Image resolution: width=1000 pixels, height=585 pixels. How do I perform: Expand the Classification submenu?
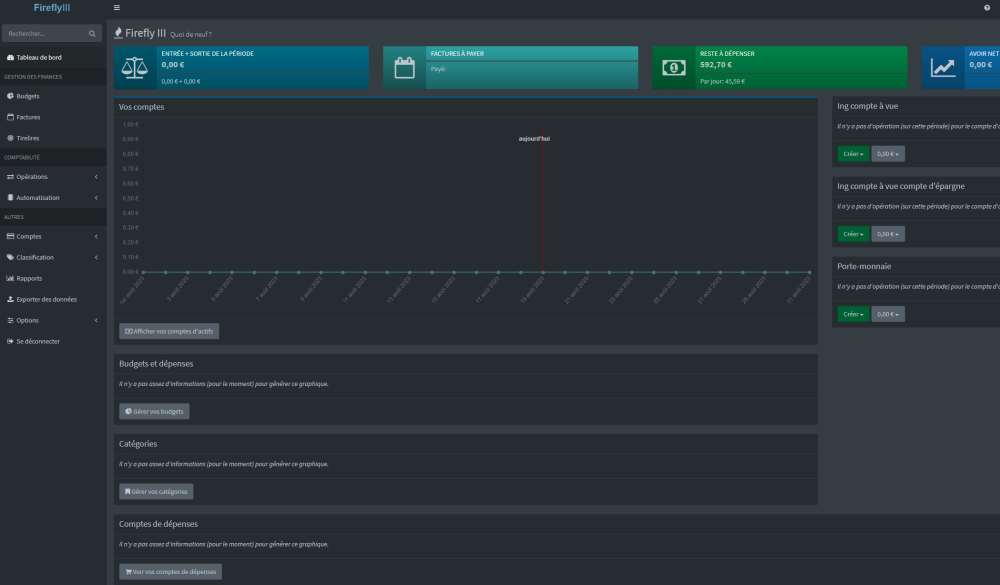click(x=54, y=258)
